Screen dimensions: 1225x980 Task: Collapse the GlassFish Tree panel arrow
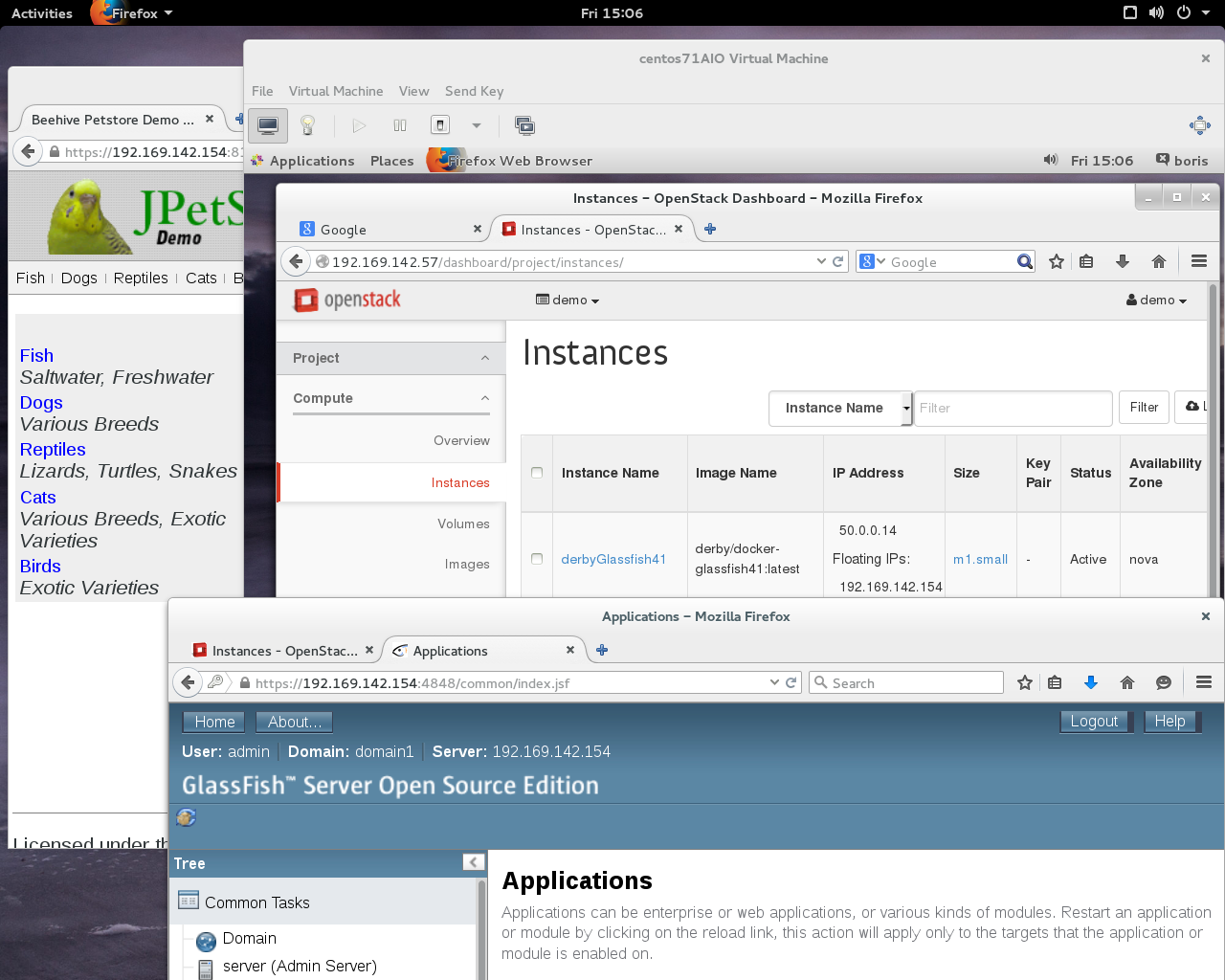click(x=473, y=862)
